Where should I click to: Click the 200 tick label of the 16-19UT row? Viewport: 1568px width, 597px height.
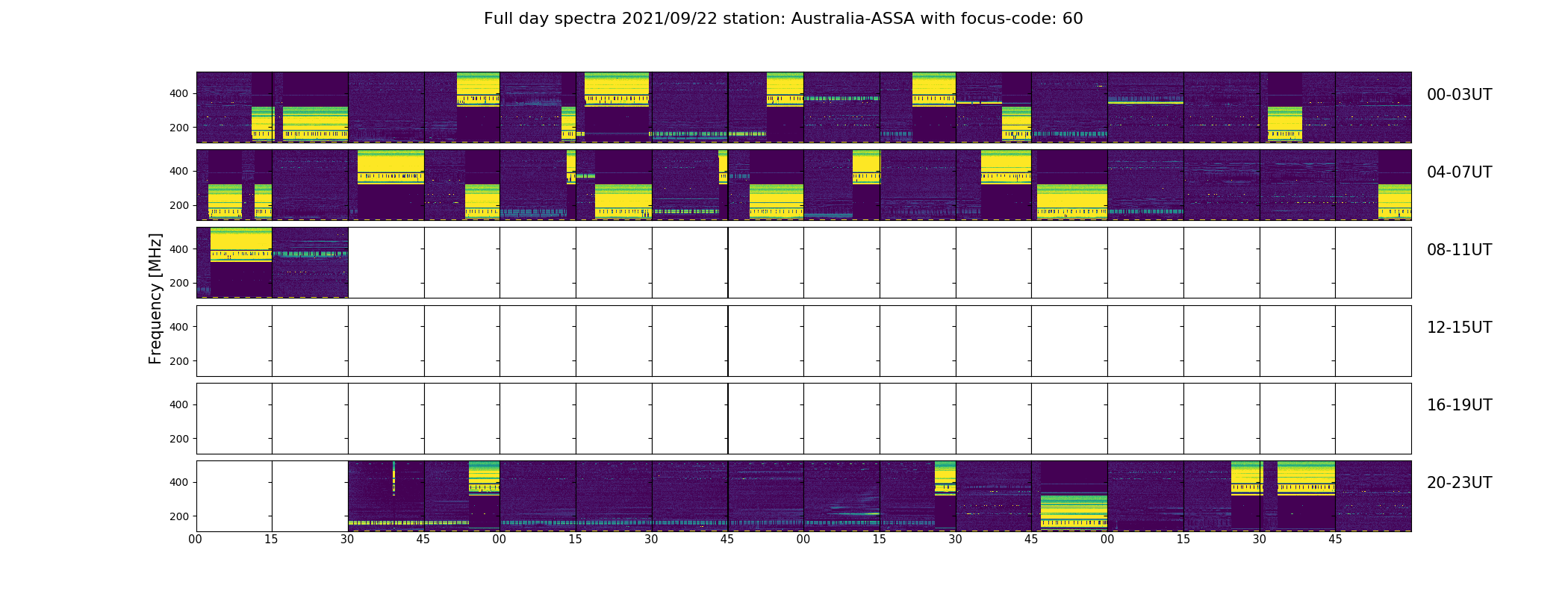point(179,439)
